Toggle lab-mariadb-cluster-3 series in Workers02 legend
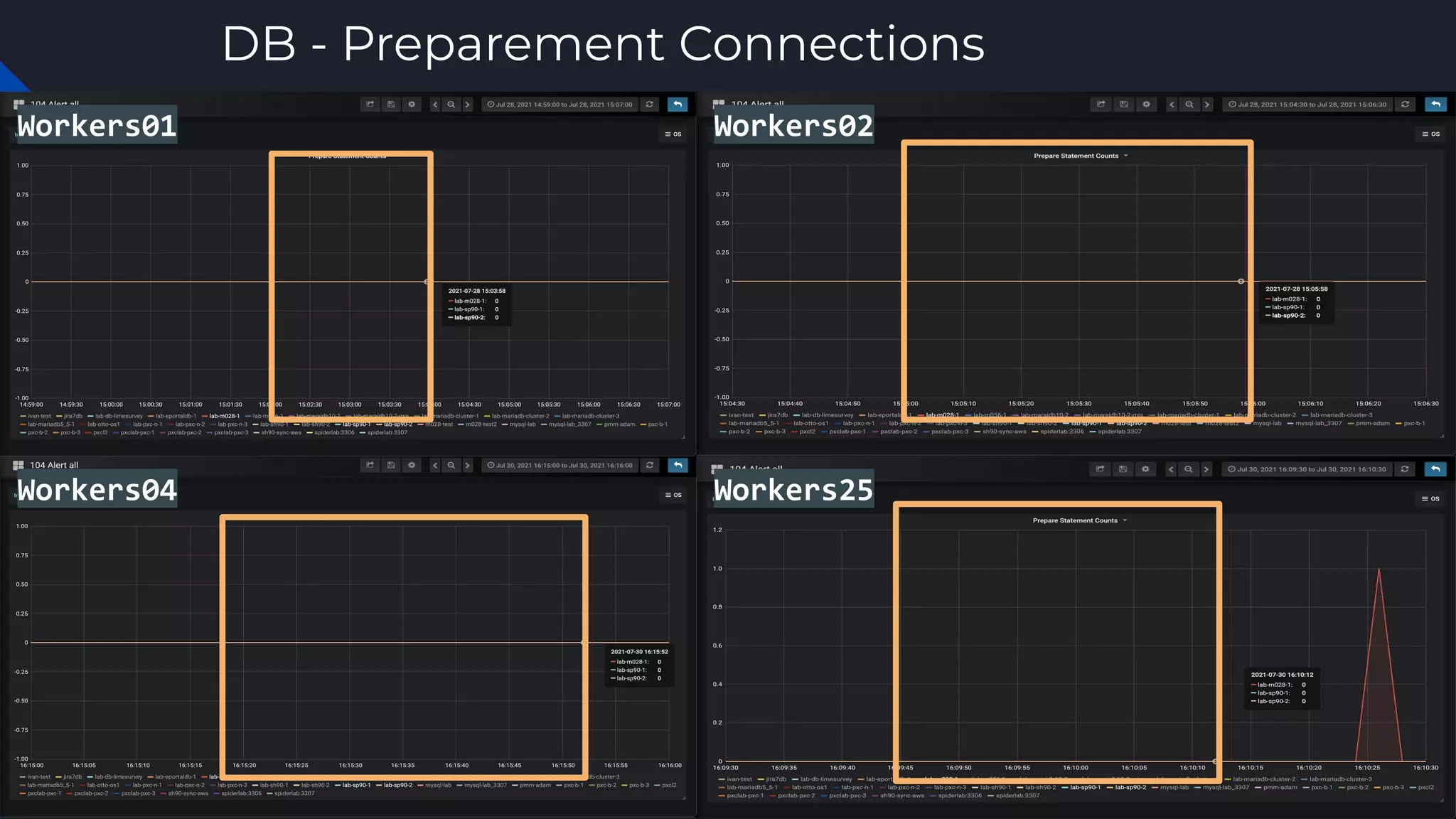This screenshot has width=1456, height=819. click(x=1337, y=415)
